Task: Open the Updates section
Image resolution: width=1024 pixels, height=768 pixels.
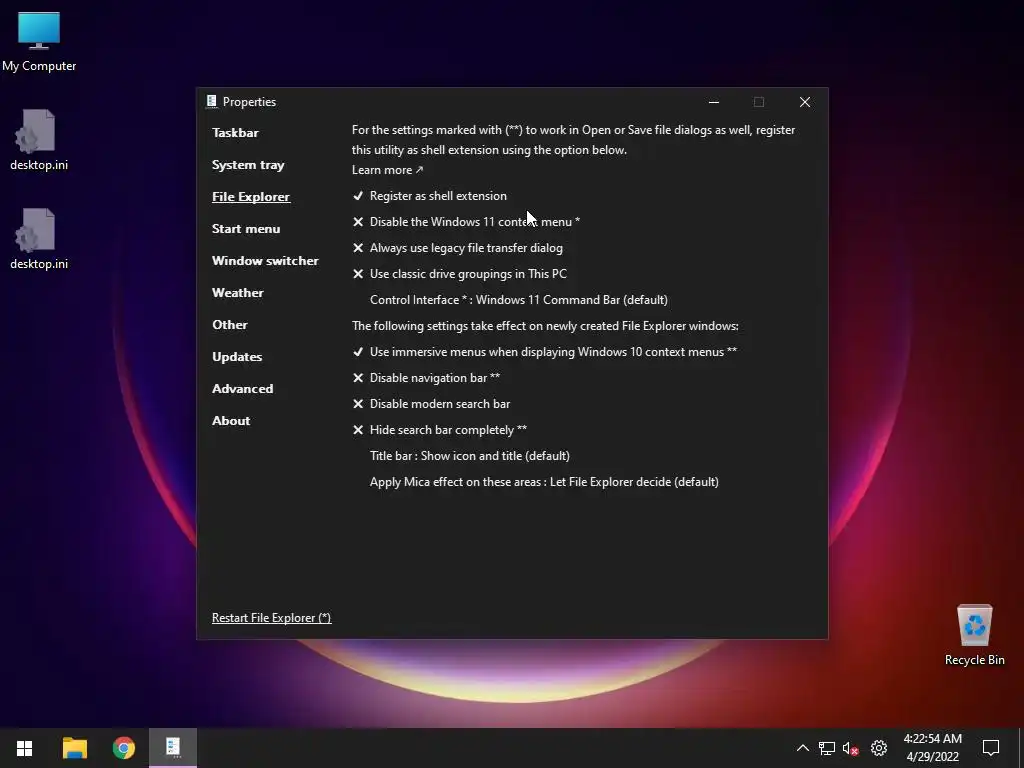Action: pos(237,357)
